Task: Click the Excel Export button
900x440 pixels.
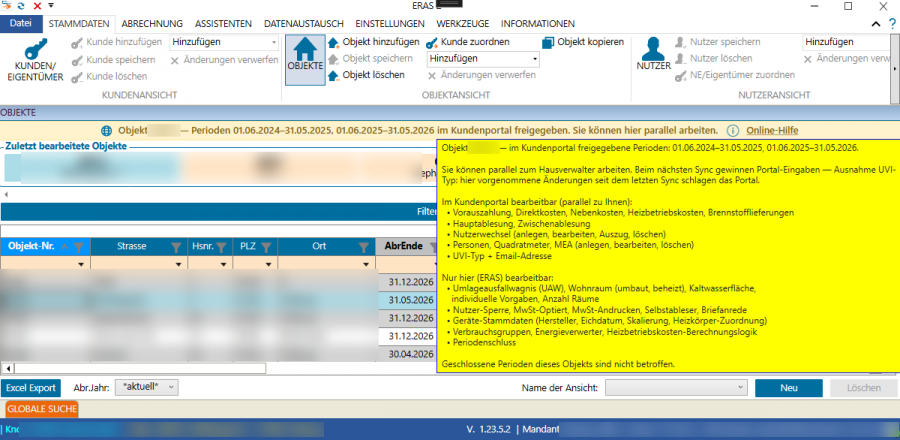Action: coord(31,388)
